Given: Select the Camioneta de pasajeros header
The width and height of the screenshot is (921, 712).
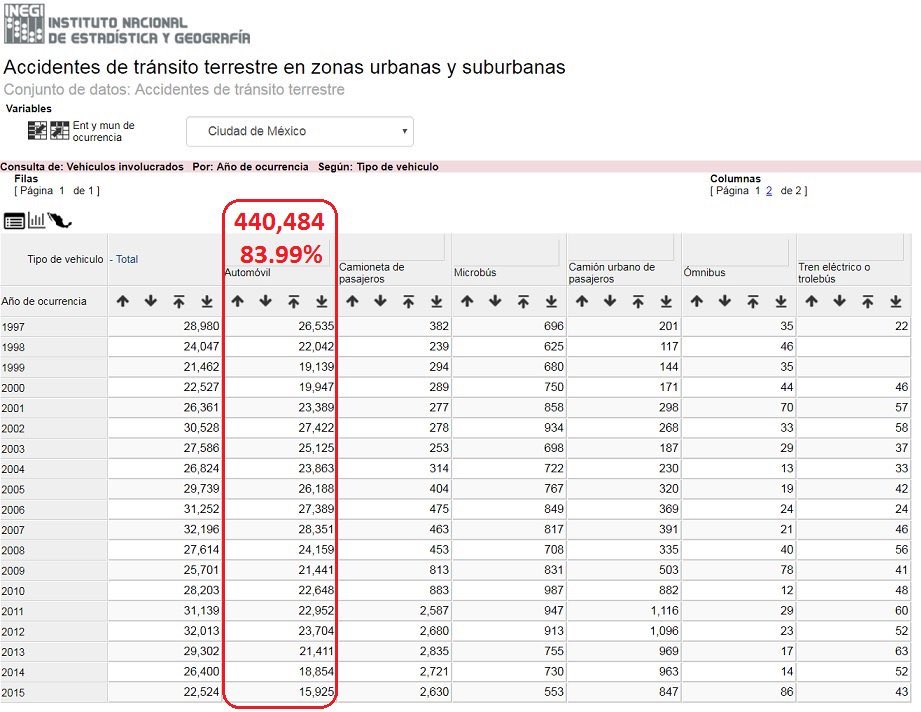Looking at the screenshot, I should click(371, 273).
